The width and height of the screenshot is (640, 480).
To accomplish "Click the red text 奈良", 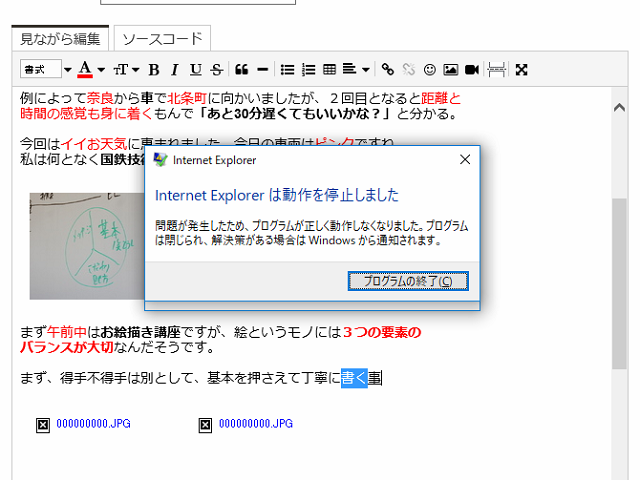I will [x=100, y=98].
